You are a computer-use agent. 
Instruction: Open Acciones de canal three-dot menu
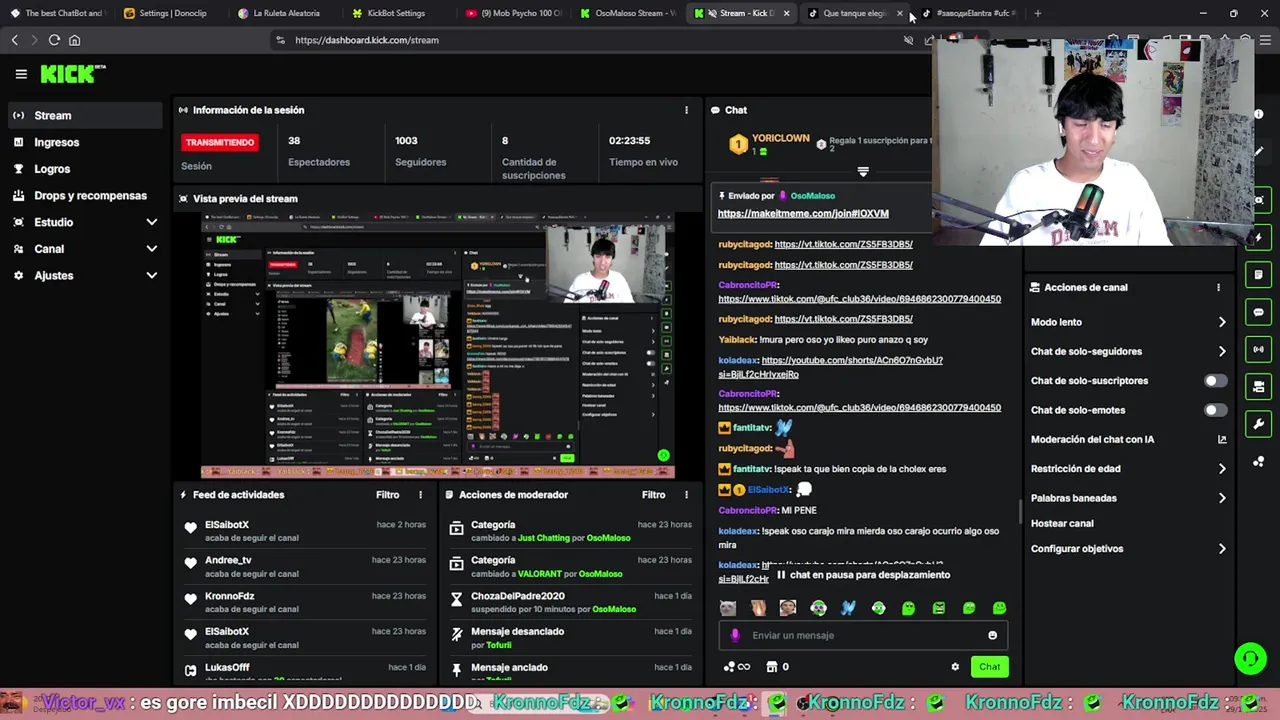pos(1218,287)
